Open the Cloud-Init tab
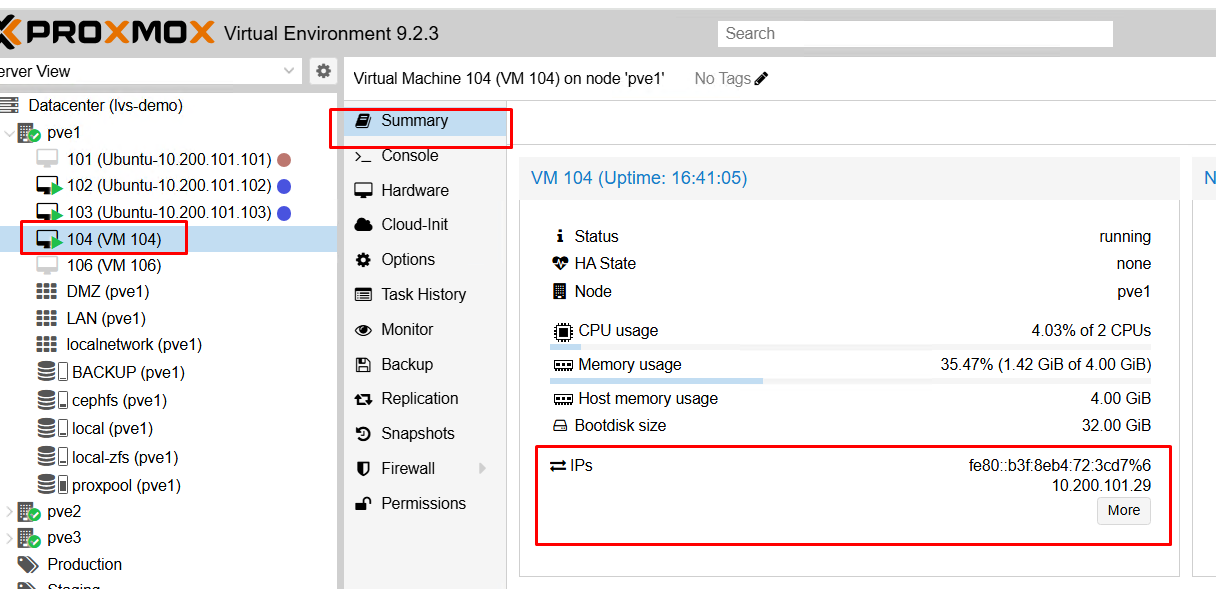 pyautogui.click(x=425, y=224)
